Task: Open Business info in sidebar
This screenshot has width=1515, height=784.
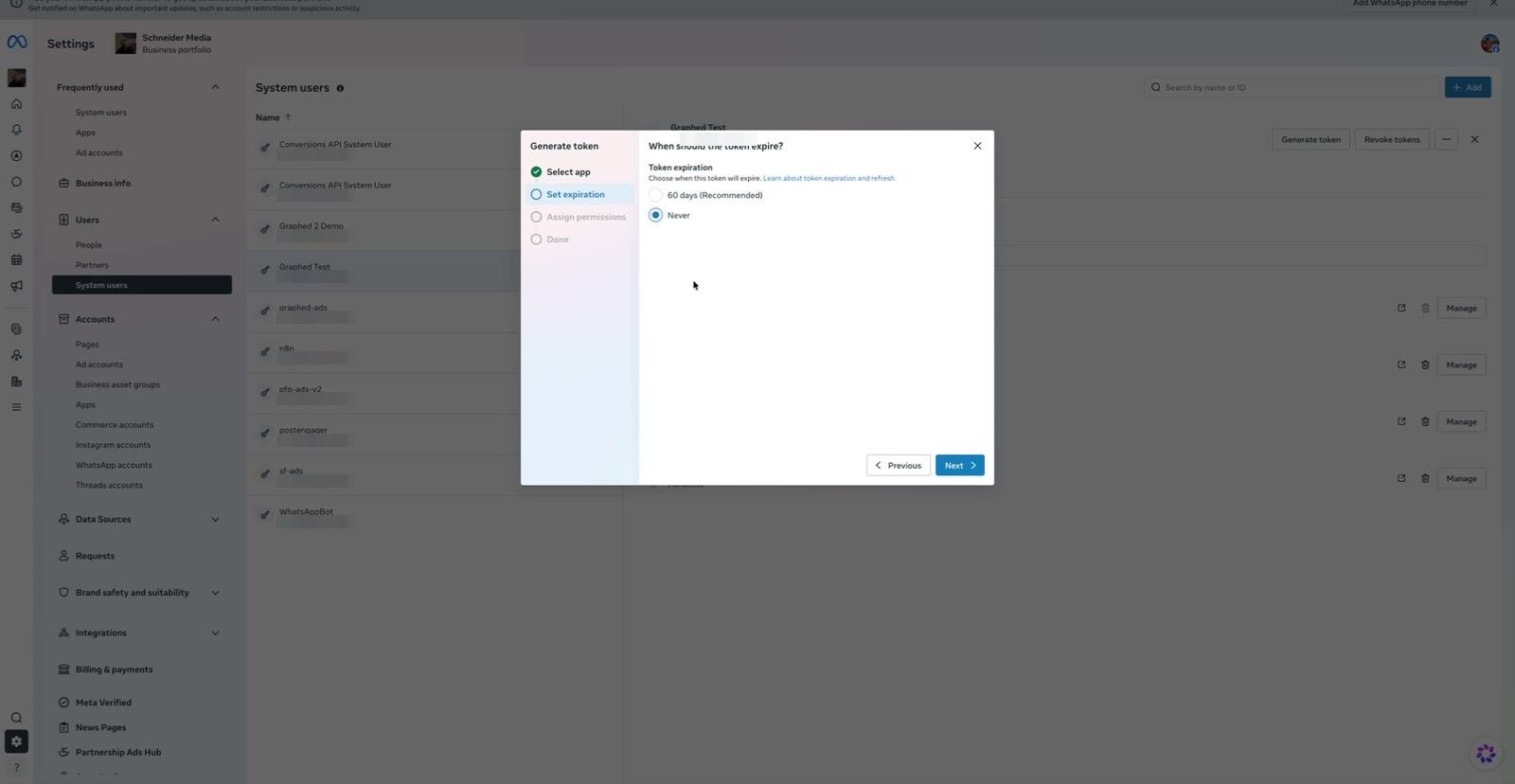Action: pyautogui.click(x=102, y=183)
